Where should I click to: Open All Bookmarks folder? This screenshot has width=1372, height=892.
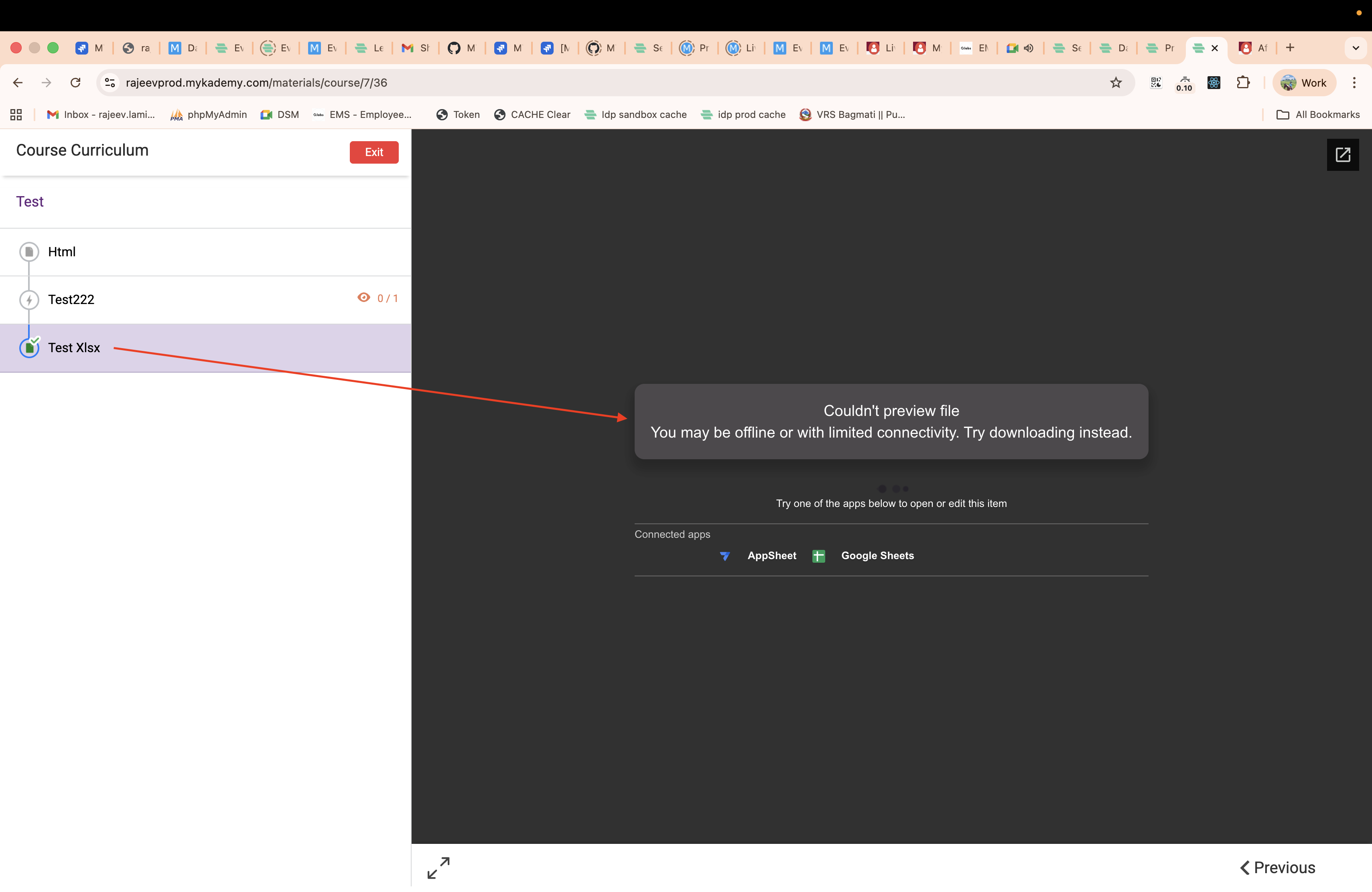click(1318, 115)
